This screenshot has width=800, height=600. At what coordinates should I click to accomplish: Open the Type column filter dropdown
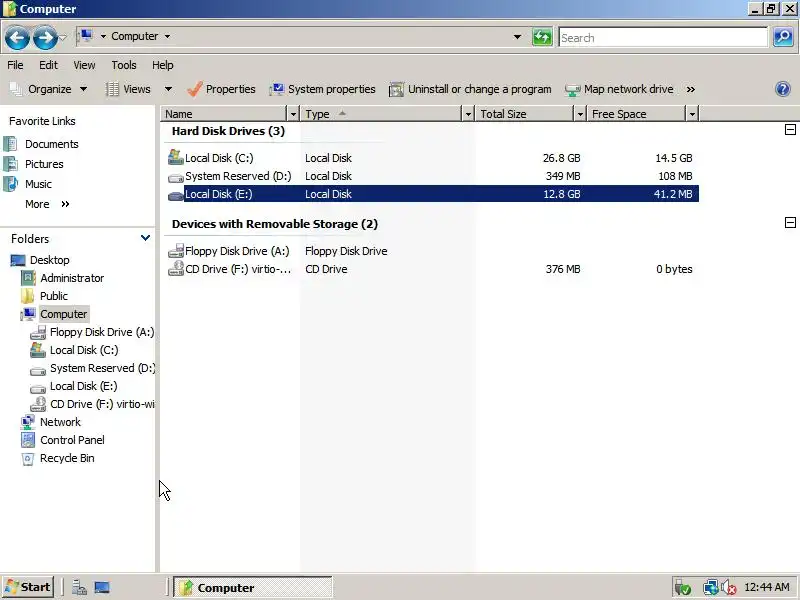coord(468,114)
